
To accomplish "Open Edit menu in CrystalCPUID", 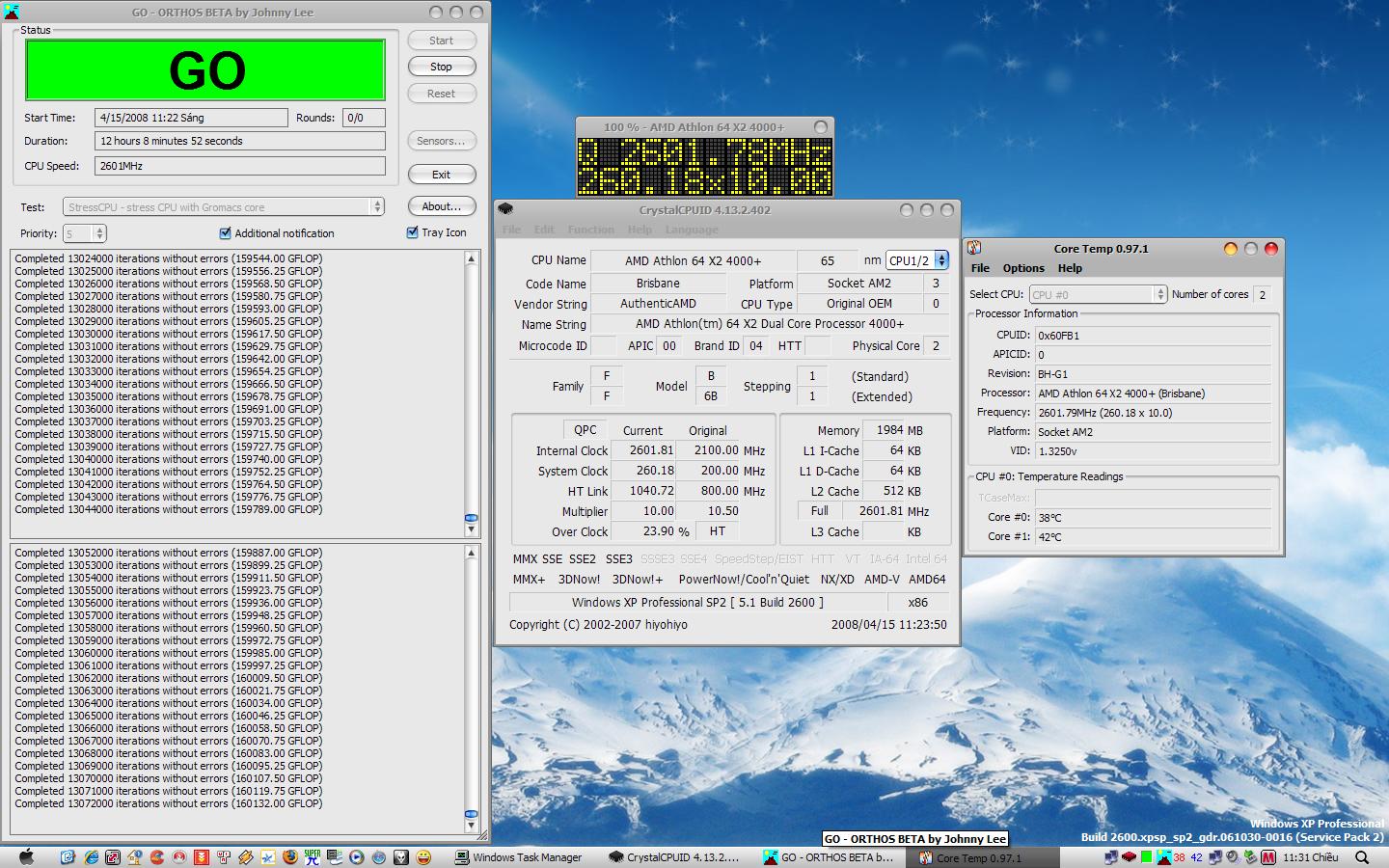I will tap(544, 230).
